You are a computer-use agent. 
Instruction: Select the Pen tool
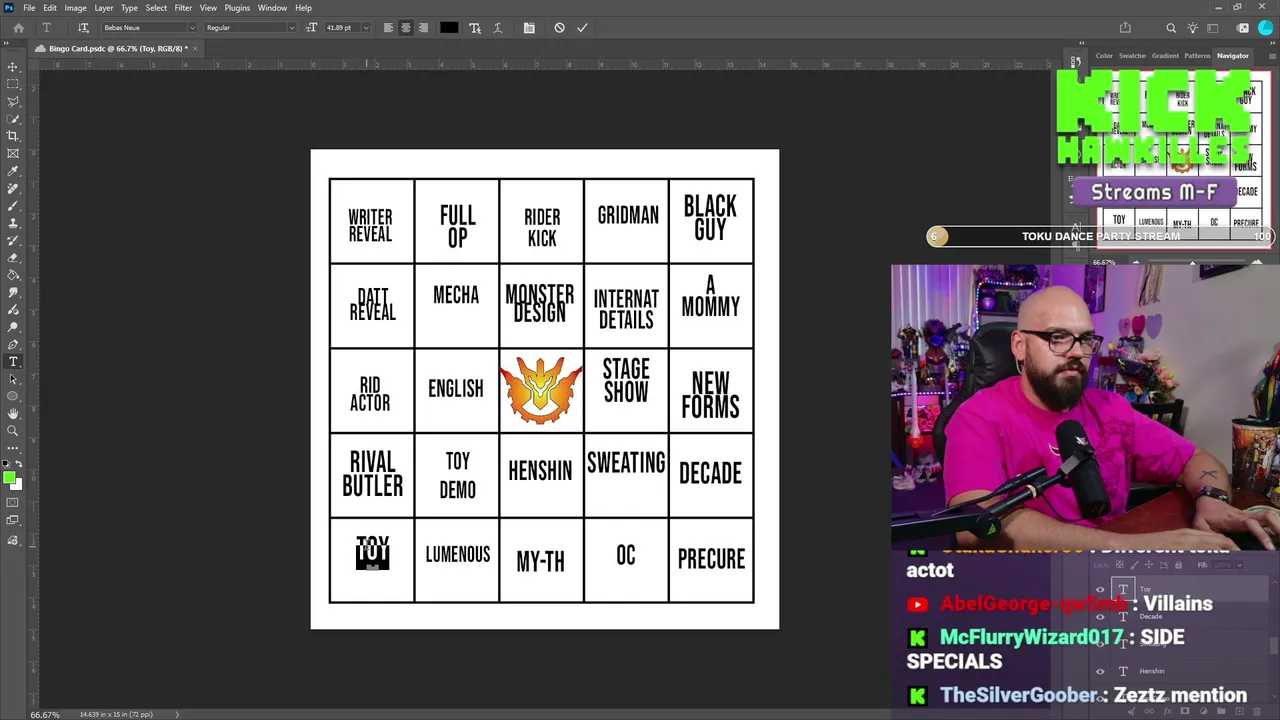click(13, 344)
